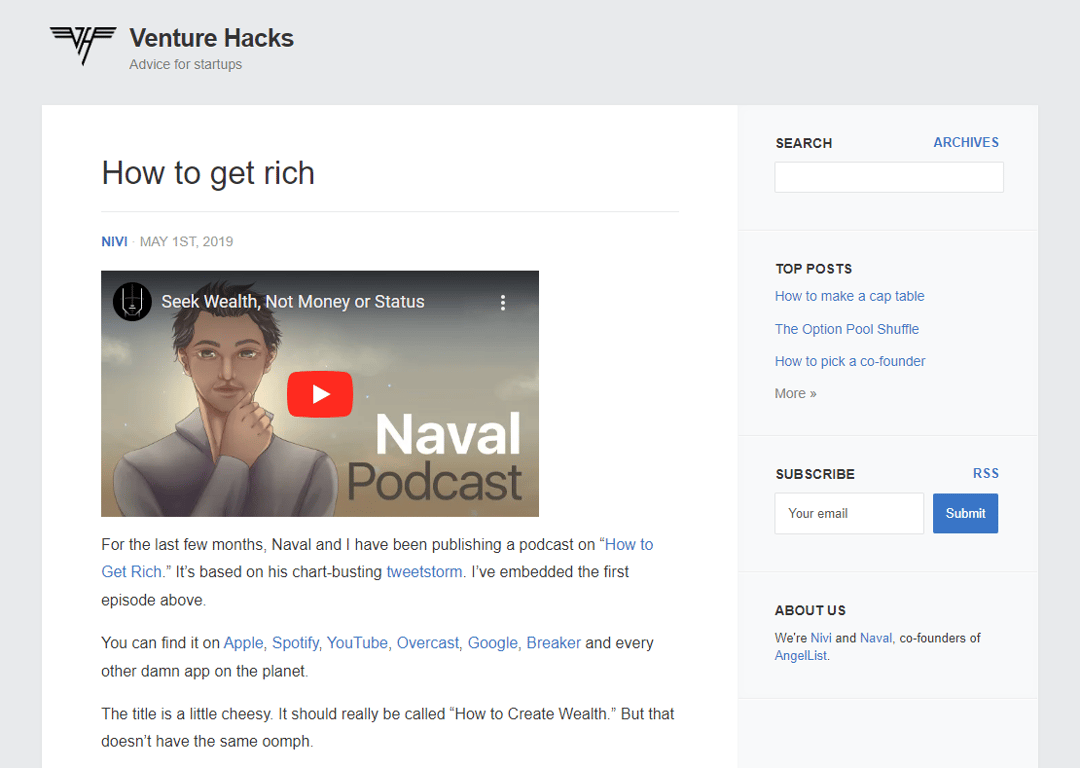Open the Overcast podcast link
The image size is (1080, 768).
click(x=427, y=643)
